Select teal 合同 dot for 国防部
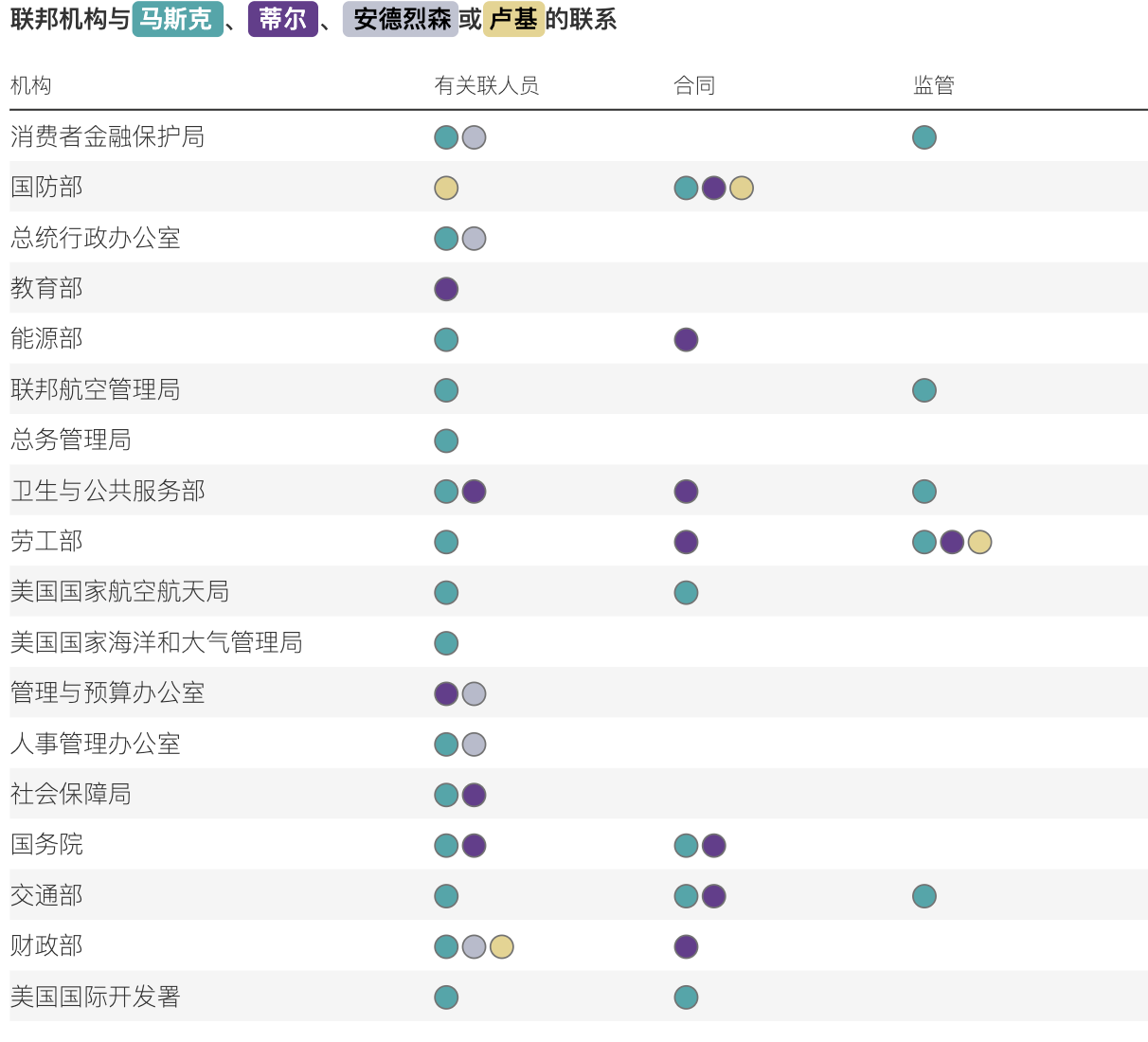1148x1042 pixels. (x=686, y=188)
